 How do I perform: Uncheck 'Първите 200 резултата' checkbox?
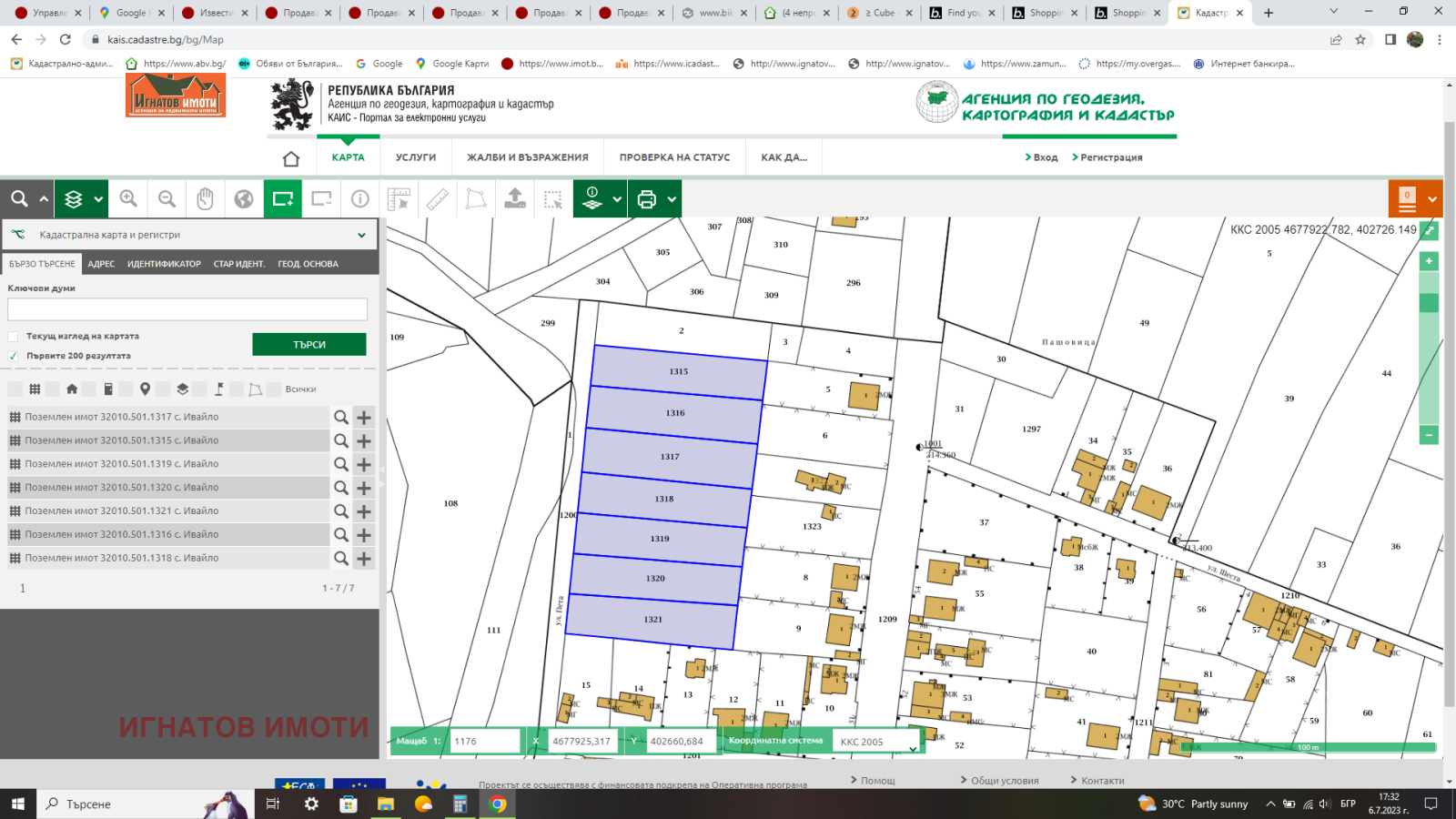tap(14, 356)
